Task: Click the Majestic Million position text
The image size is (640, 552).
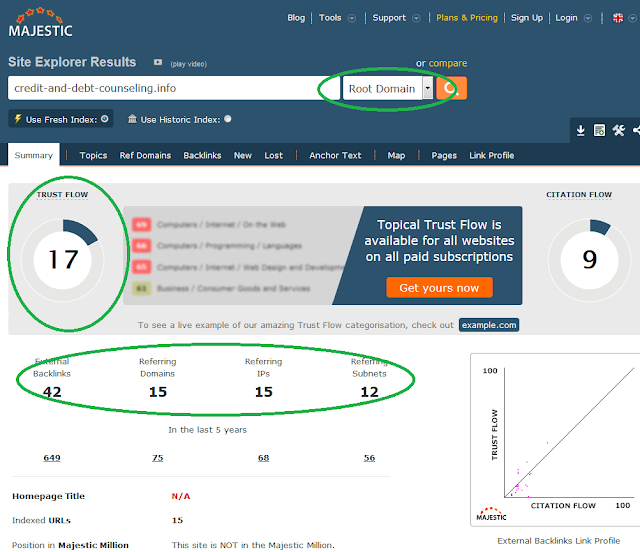Action: pyautogui.click(x=253, y=545)
